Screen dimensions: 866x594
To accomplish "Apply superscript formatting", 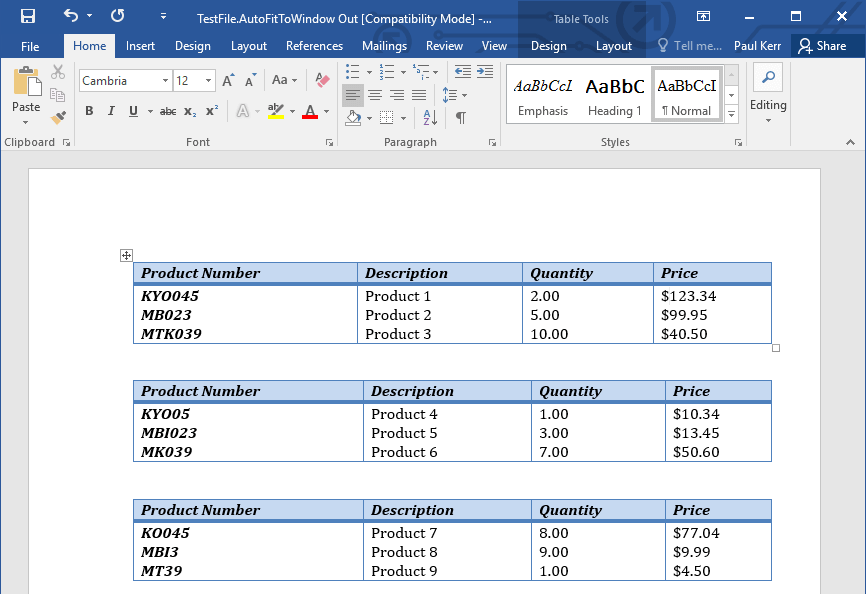I will pos(212,111).
